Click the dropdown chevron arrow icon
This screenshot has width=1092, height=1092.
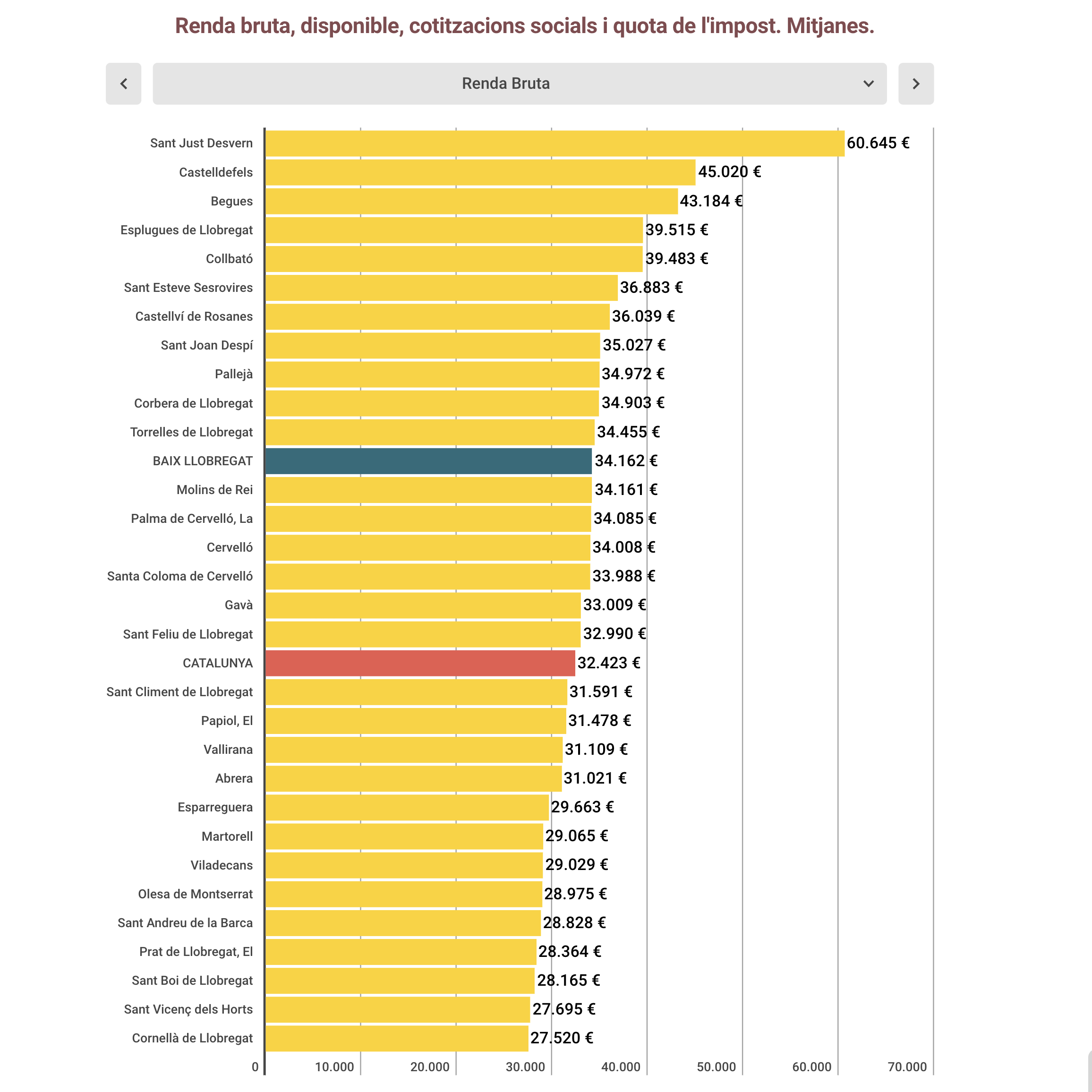868,84
